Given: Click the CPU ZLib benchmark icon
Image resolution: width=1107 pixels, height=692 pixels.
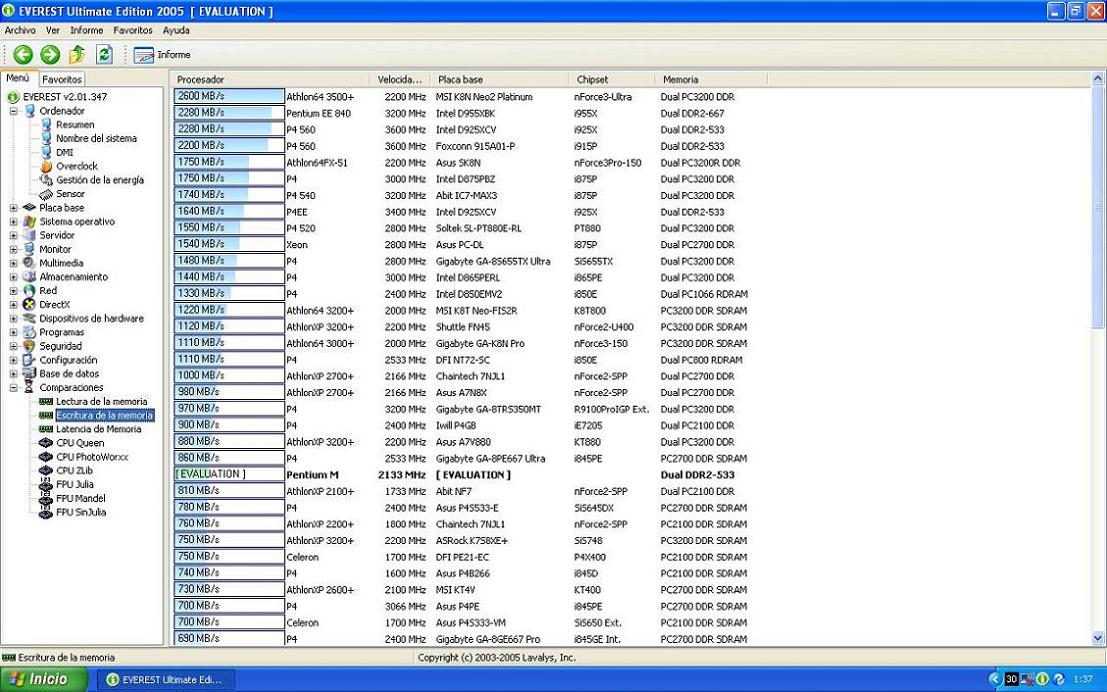Looking at the screenshot, I should [x=46, y=470].
